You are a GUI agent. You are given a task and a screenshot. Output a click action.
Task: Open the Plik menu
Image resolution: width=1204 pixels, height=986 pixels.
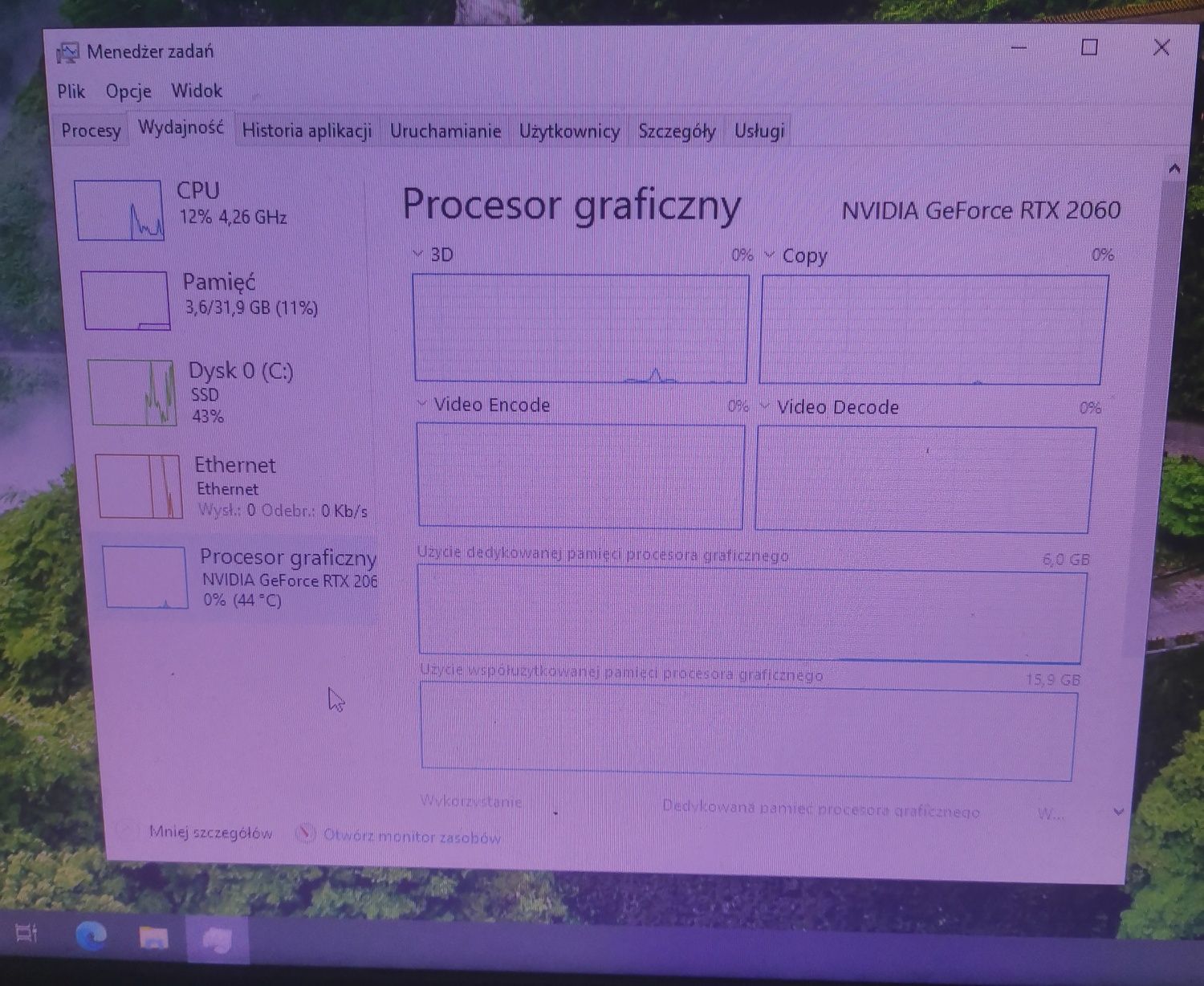pos(71,92)
